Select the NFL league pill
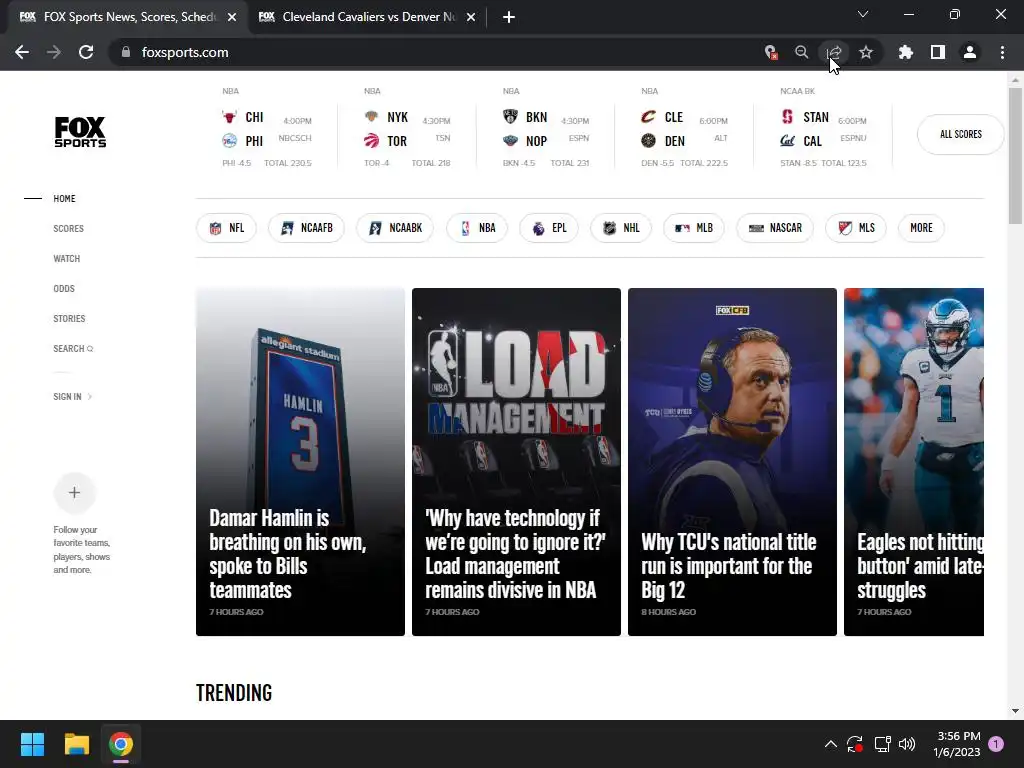The width and height of the screenshot is (1024, 768). [226, 228]
